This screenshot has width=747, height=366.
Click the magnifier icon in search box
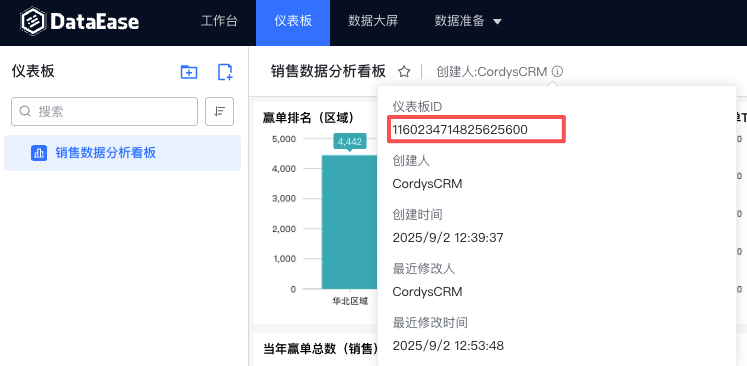click(x=25, y=112)
